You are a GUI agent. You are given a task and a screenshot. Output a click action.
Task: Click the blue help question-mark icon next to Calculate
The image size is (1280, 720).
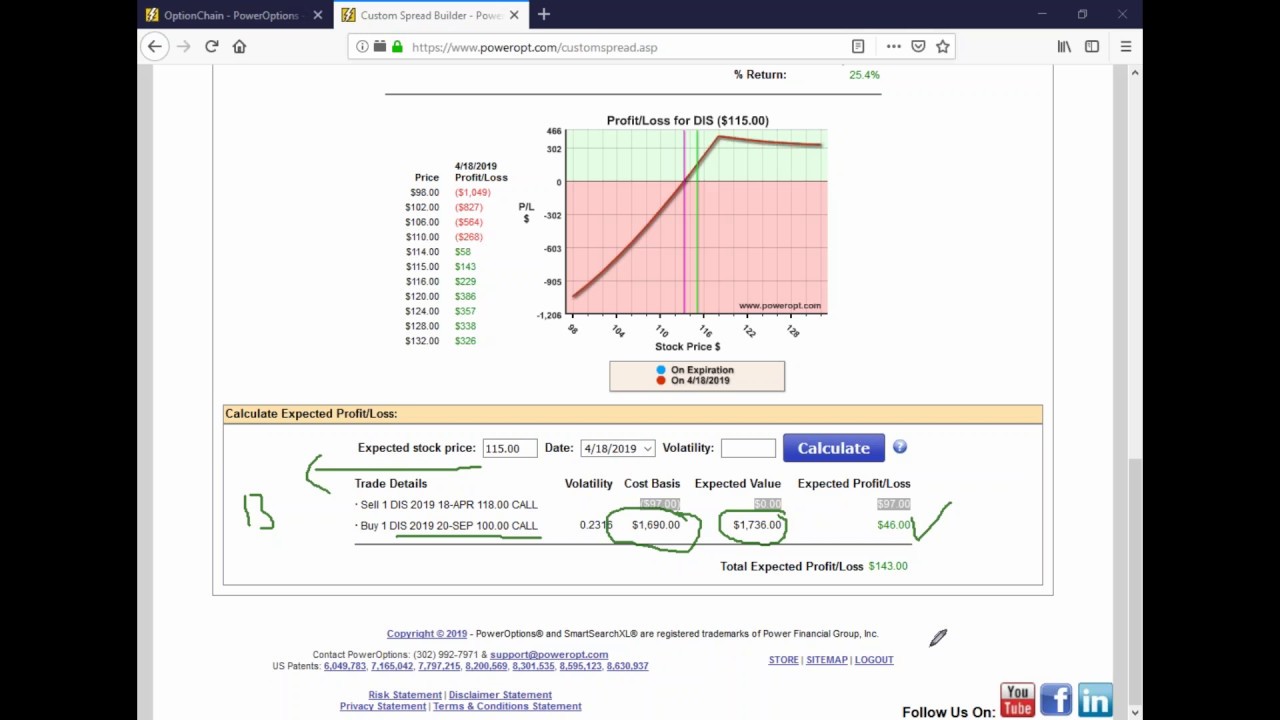(x=900, y=447)
